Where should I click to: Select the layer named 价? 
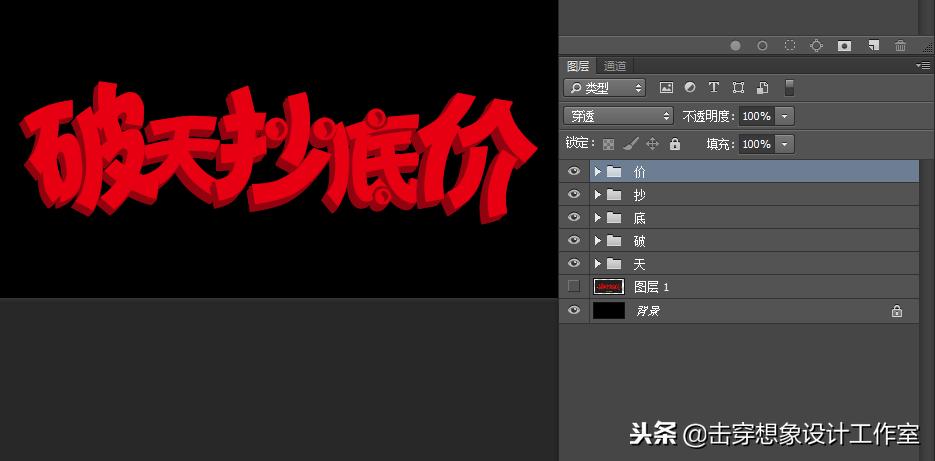point(639,172)
